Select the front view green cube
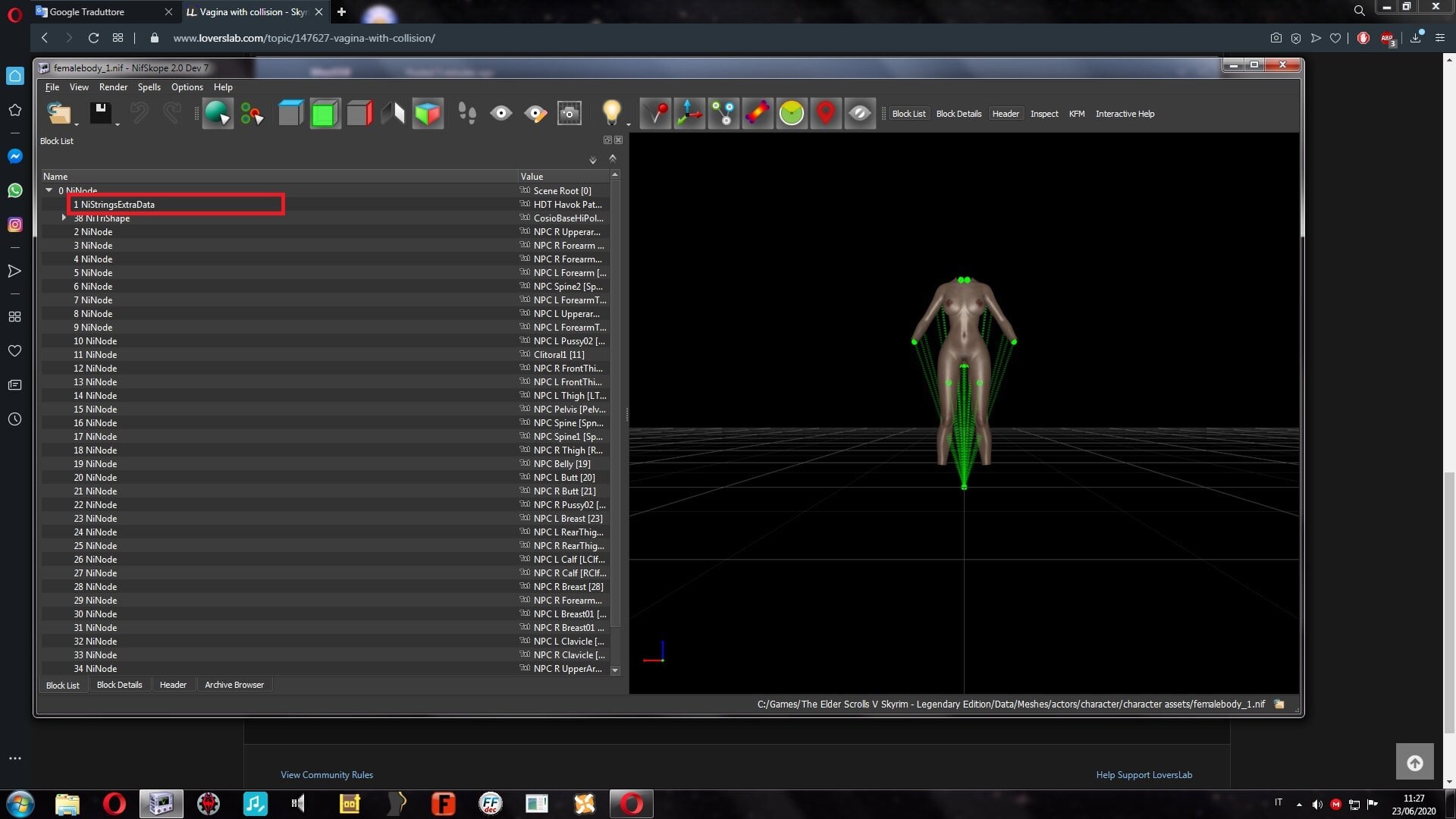The image size is (1456, 819). click(x=325, y=113)
